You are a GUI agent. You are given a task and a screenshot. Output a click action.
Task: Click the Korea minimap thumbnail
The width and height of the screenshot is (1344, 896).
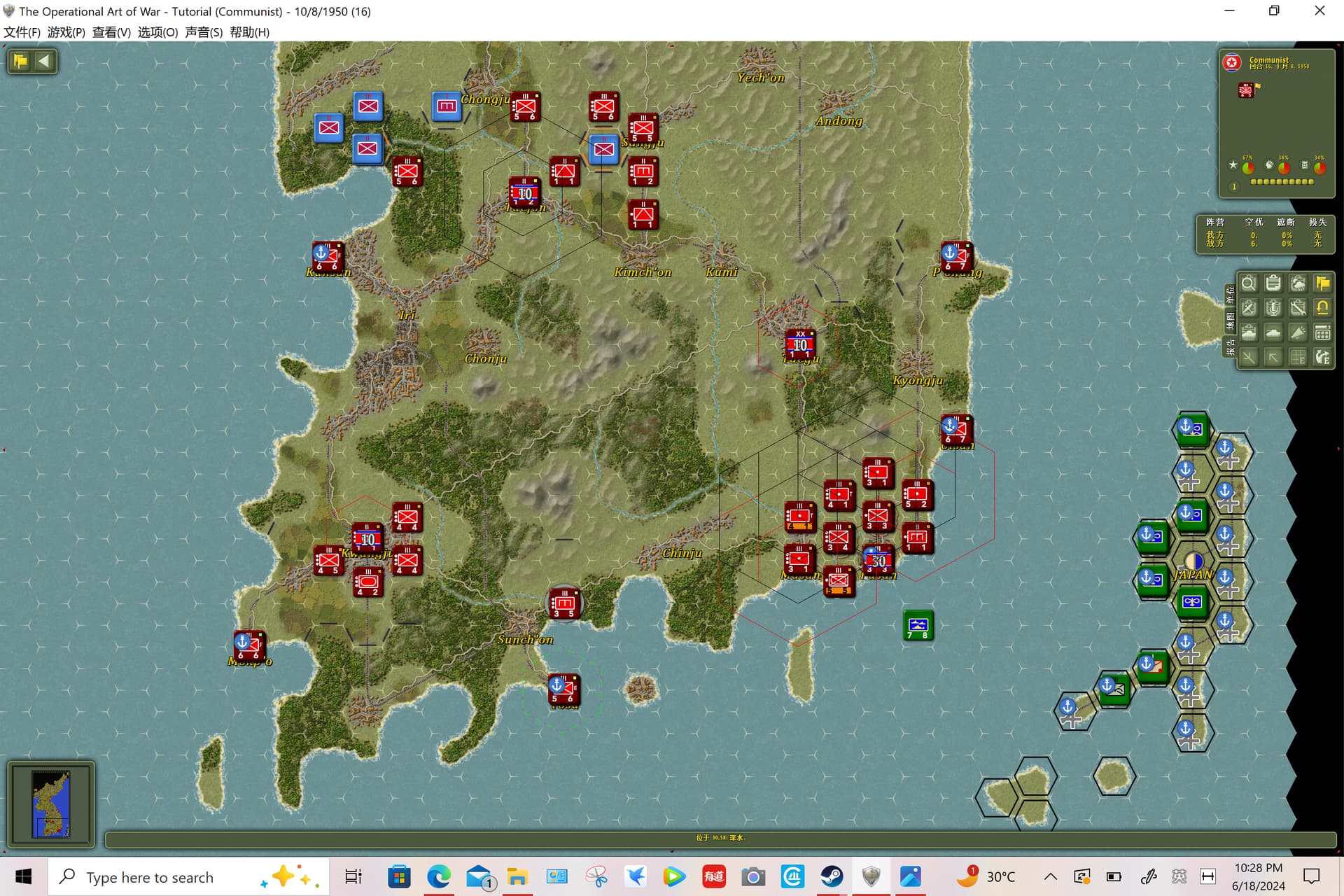(x=51, y=804)
